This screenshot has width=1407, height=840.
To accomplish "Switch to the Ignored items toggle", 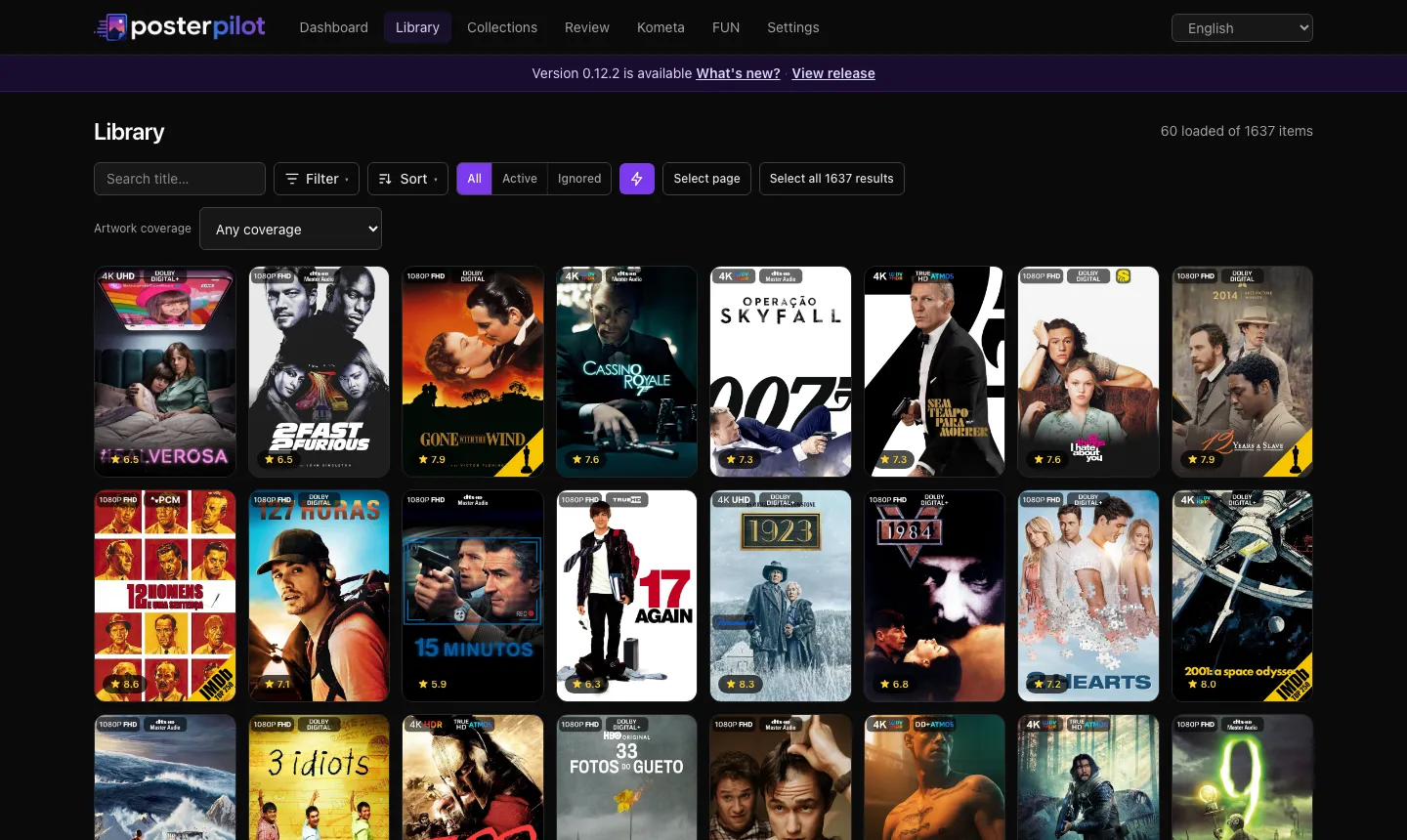I will coord(579,179).
